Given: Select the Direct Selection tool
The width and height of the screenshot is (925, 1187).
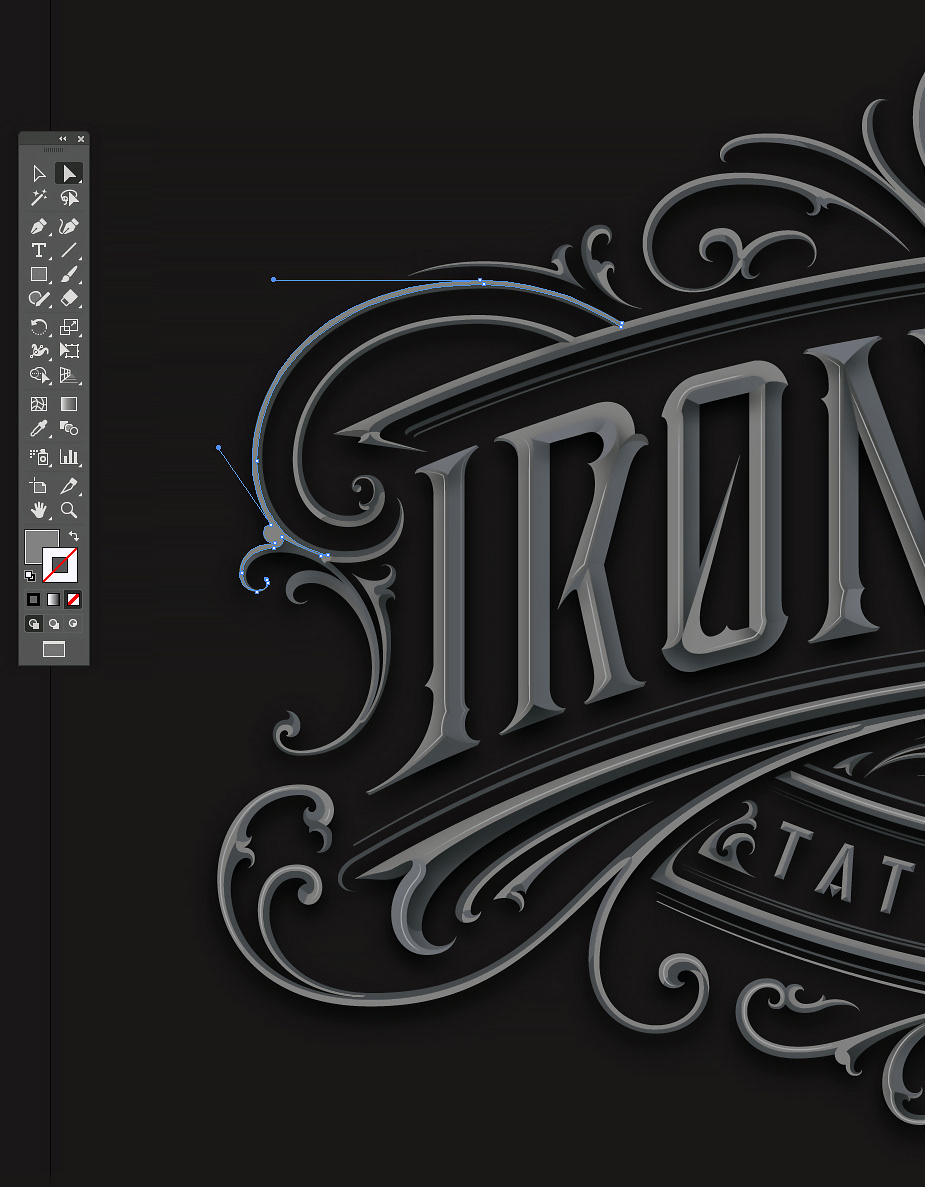Looking at the screenshot, I should coord(69,174).
